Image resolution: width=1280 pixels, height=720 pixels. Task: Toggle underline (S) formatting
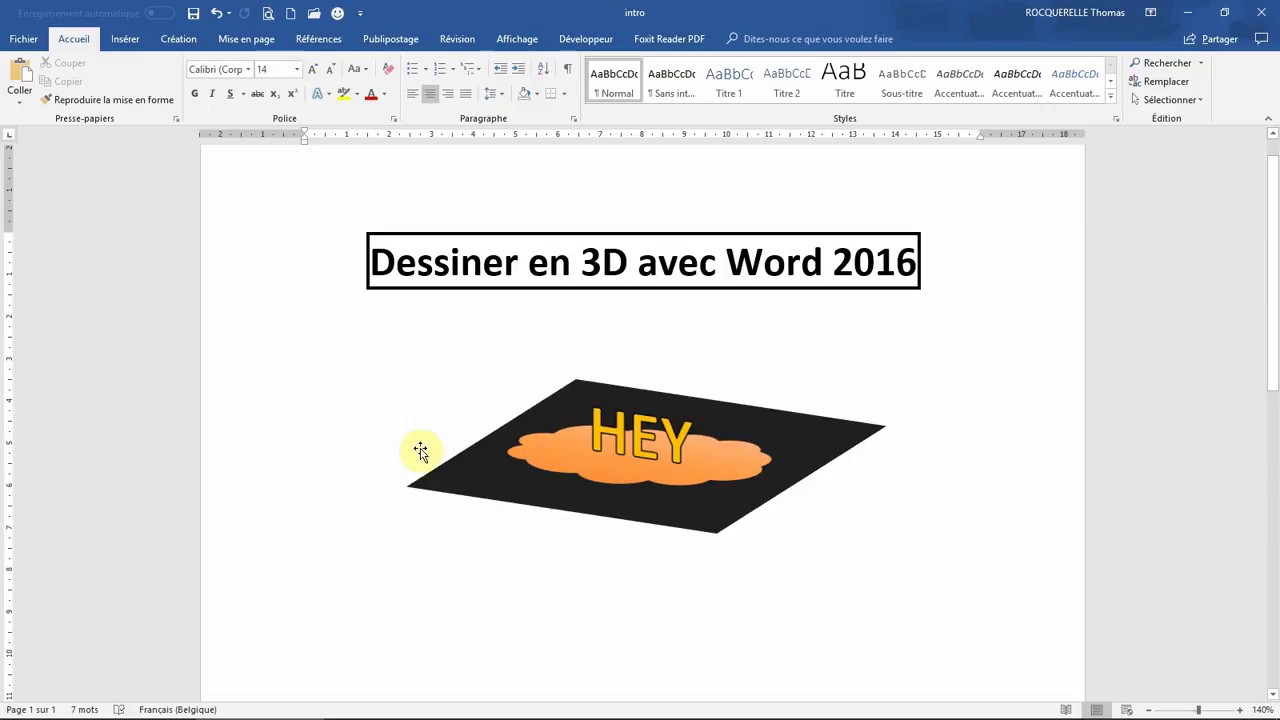pos(230,94)
